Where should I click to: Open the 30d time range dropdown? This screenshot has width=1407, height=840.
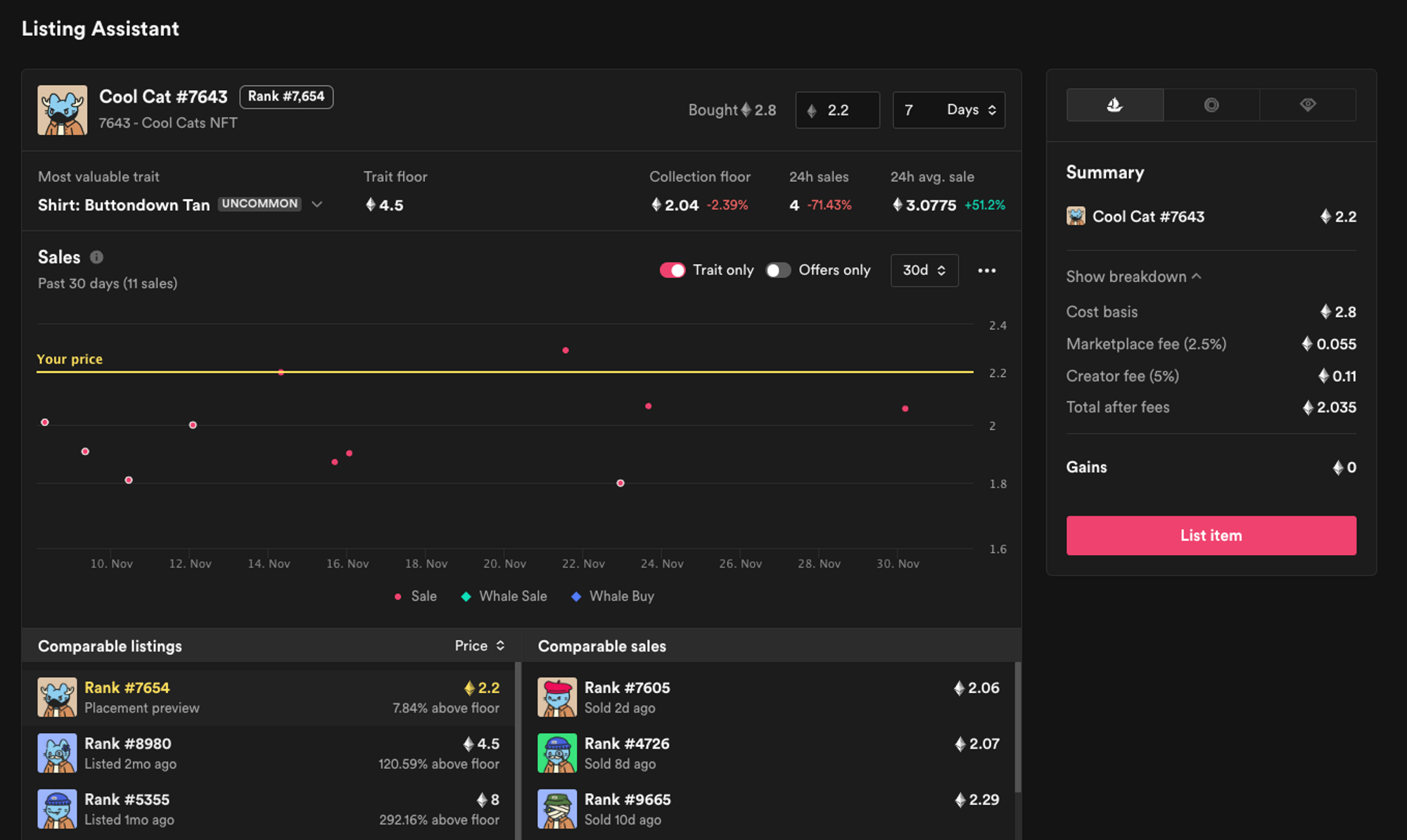coord(924,270)
